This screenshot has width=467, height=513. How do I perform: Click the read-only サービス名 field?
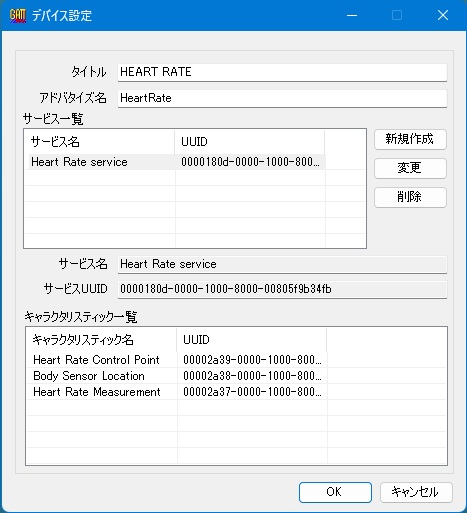282,264
